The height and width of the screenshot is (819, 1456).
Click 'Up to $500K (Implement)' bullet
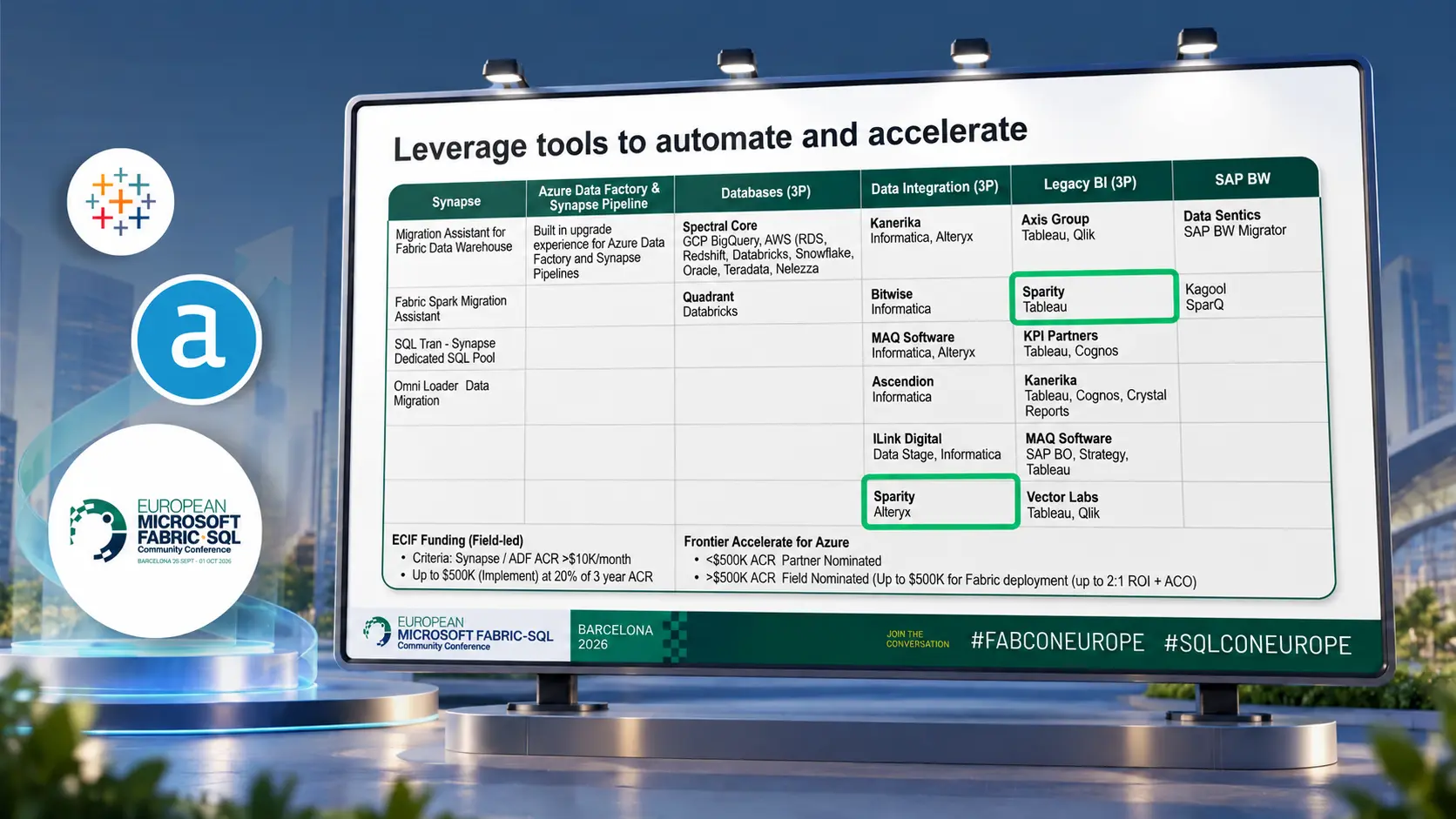click(532, 576)
